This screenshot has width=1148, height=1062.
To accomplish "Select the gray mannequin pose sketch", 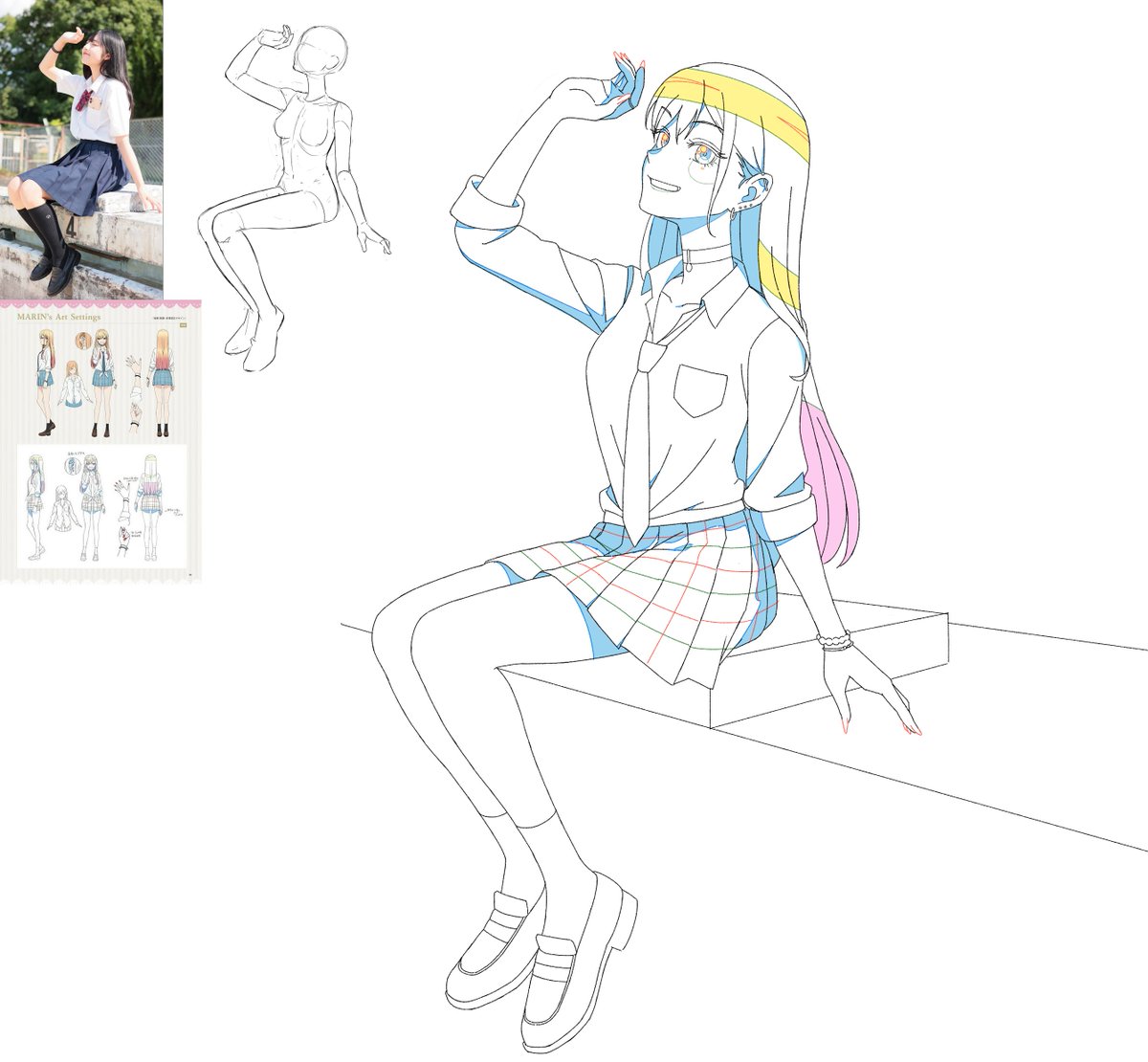I will tap(294, 199).
